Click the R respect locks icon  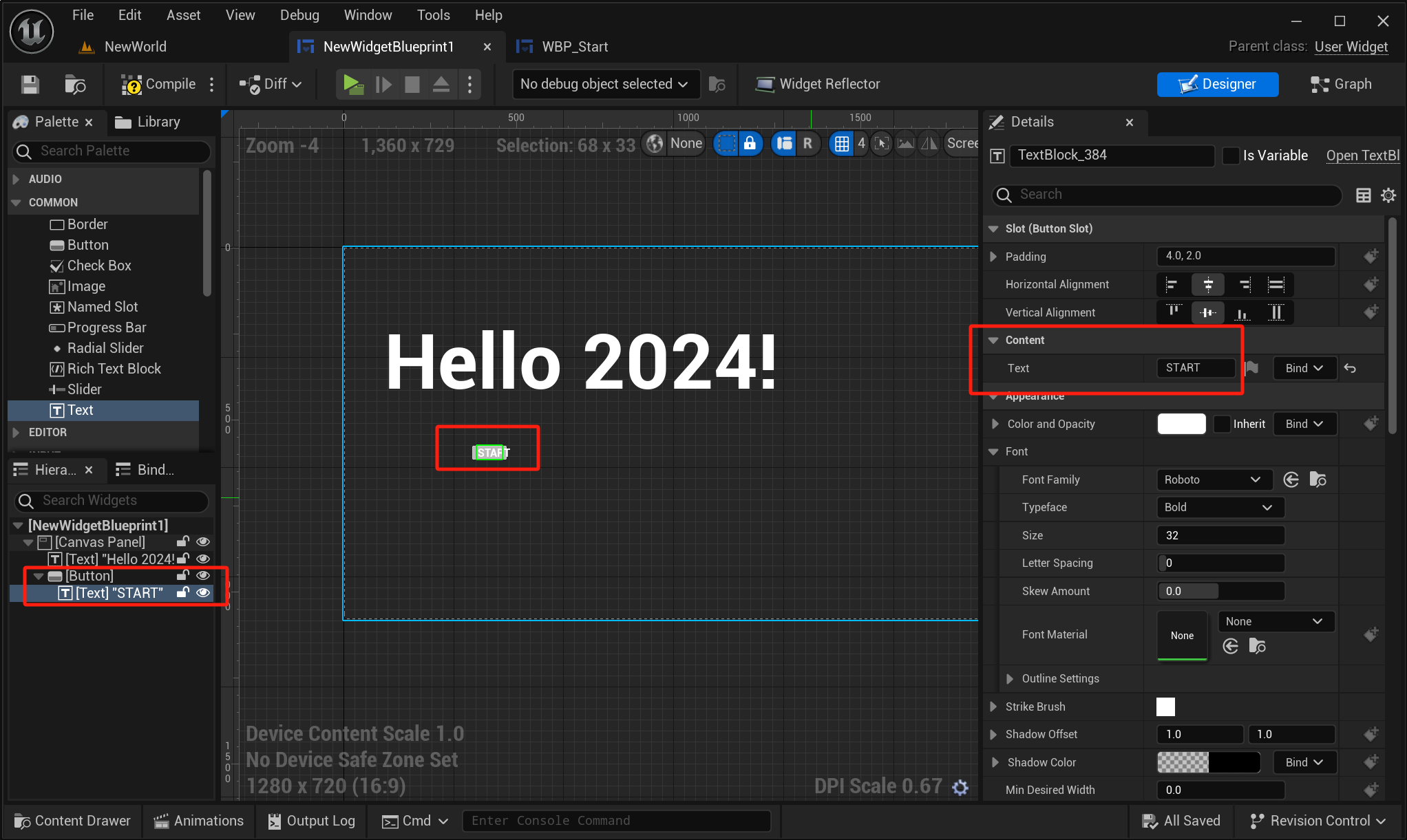point(807,143)
